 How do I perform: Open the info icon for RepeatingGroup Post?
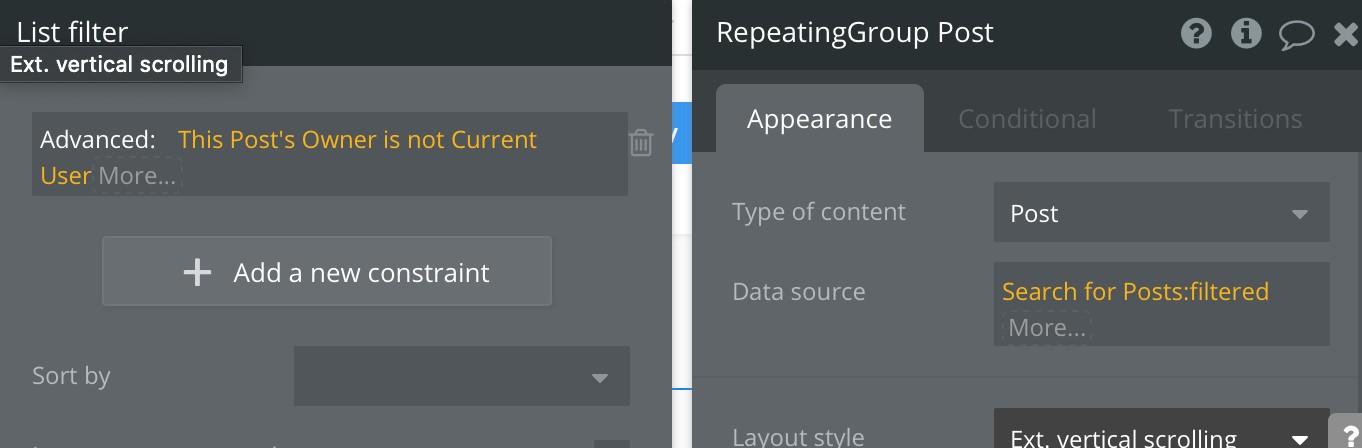[1246, 33]
